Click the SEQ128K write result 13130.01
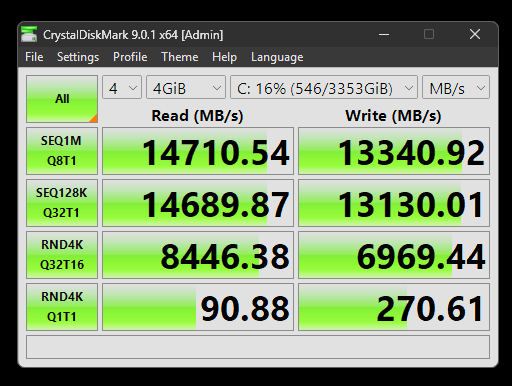512x386 pixels. point(394,203)
